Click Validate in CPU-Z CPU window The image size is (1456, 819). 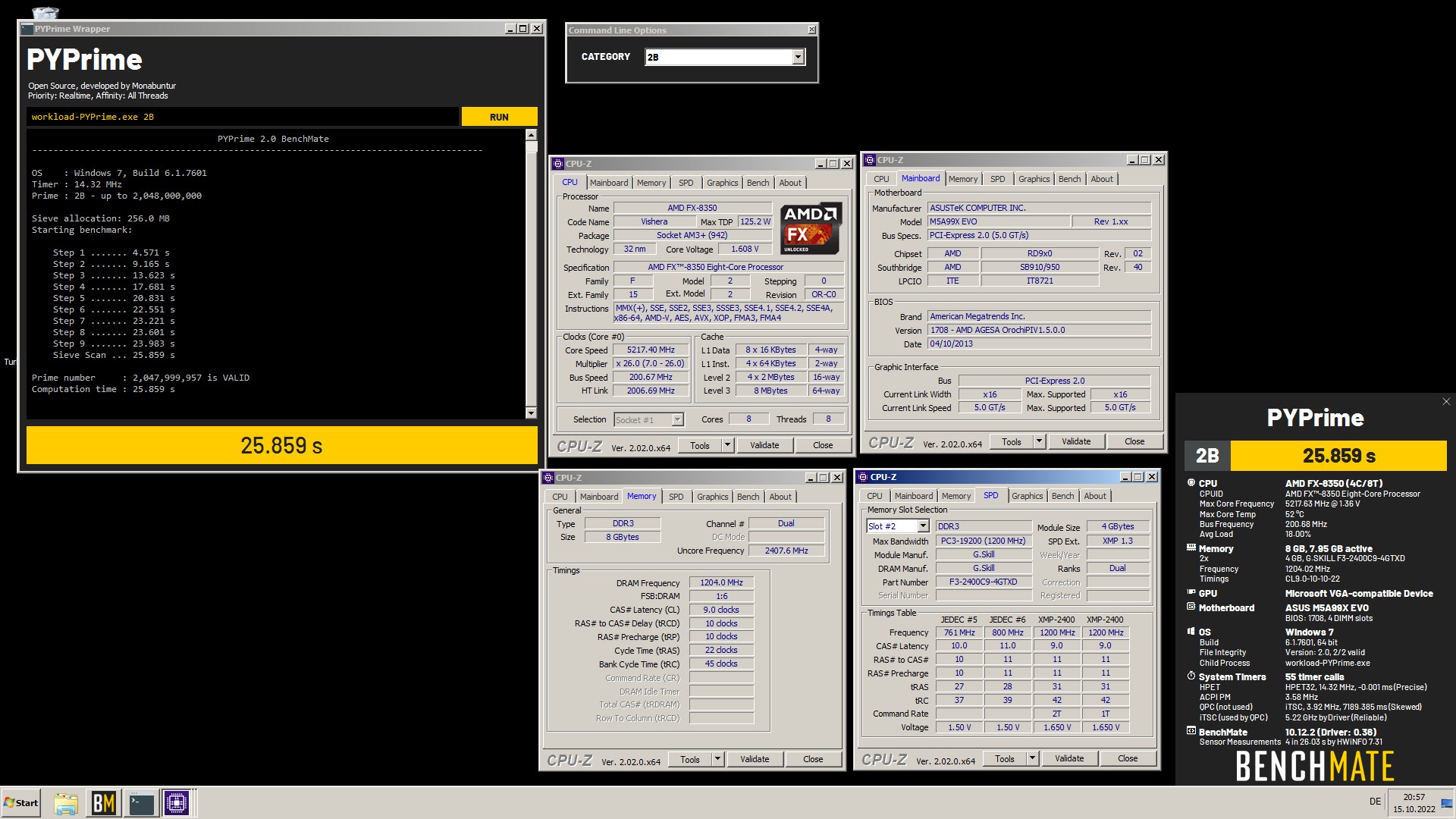tap(764, 445)
